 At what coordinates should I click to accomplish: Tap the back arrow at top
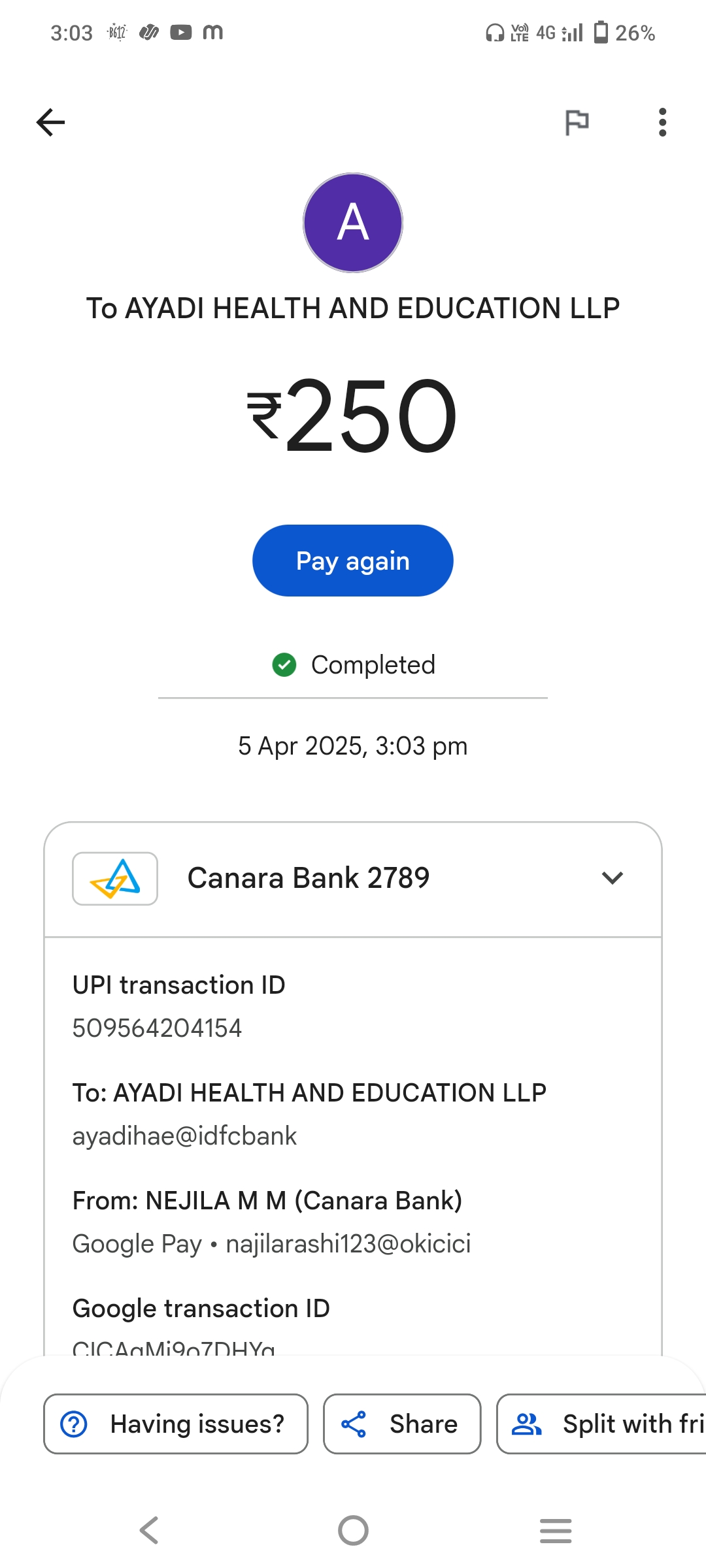51,122
